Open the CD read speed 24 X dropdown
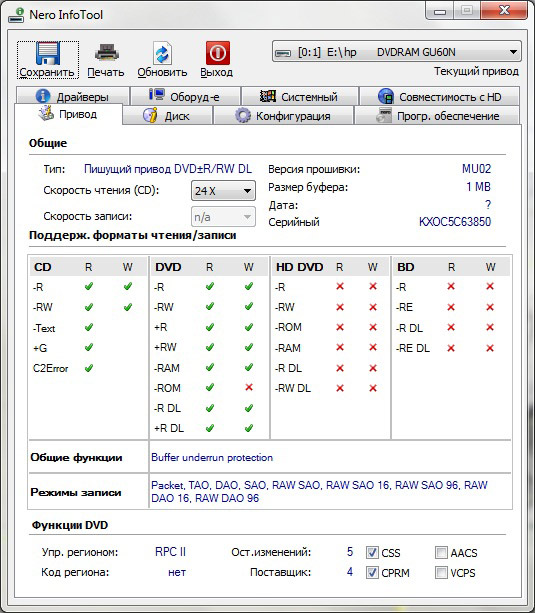Image resolution: width=535 pixels, height=613 pixels. click(223, 191)
